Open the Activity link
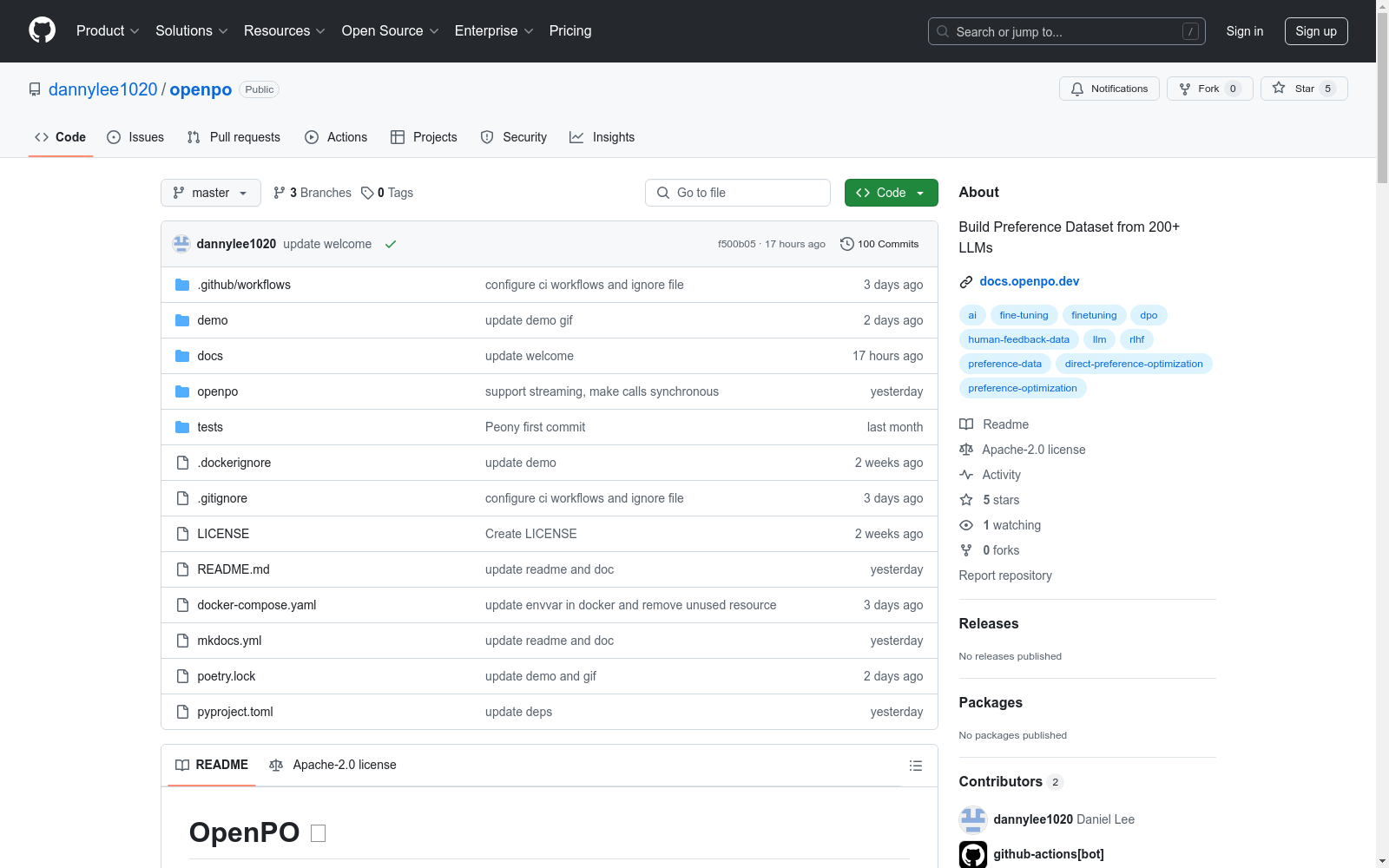1389x868 pixels. [991, 475]
